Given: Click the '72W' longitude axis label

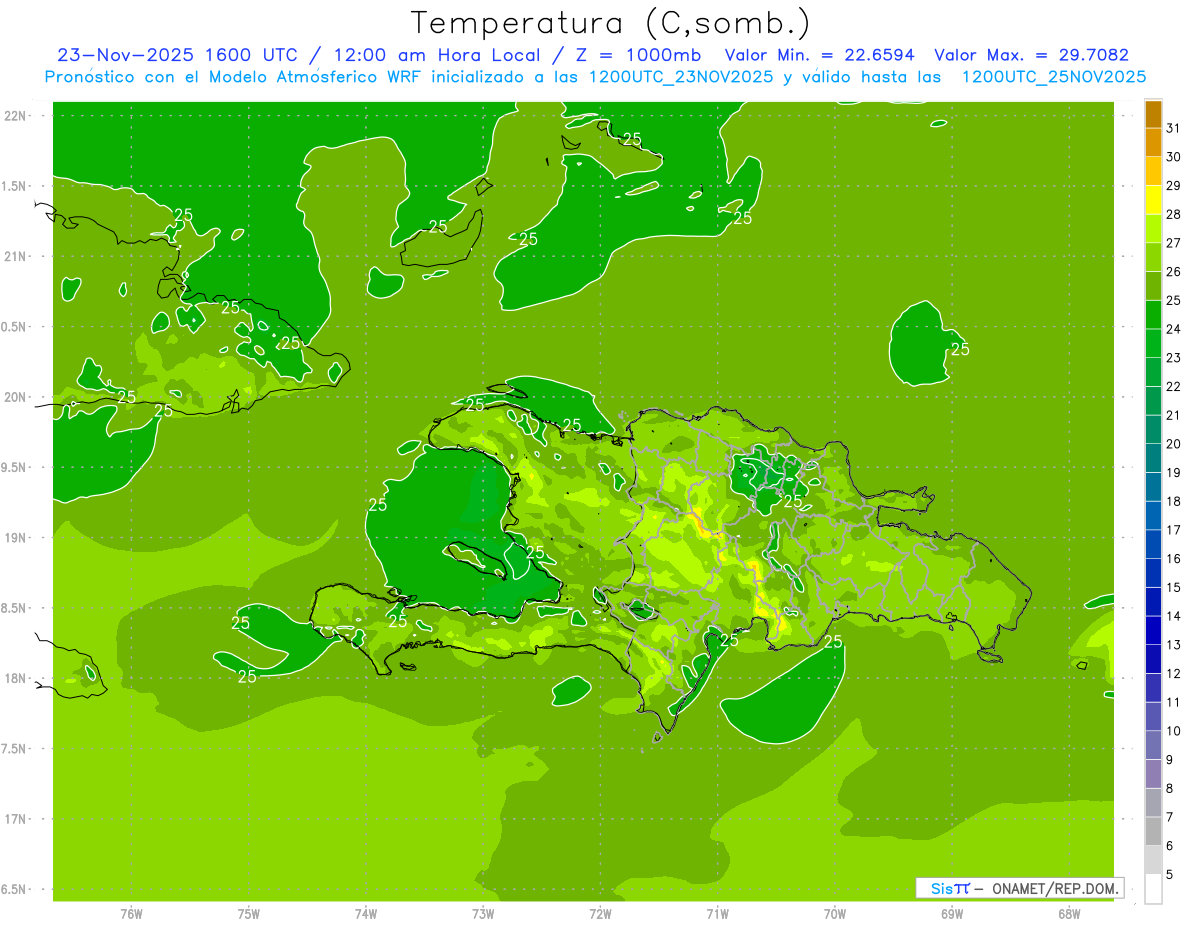Looking at the screenshot, I should pyautogui.click(x=600, y=914).
